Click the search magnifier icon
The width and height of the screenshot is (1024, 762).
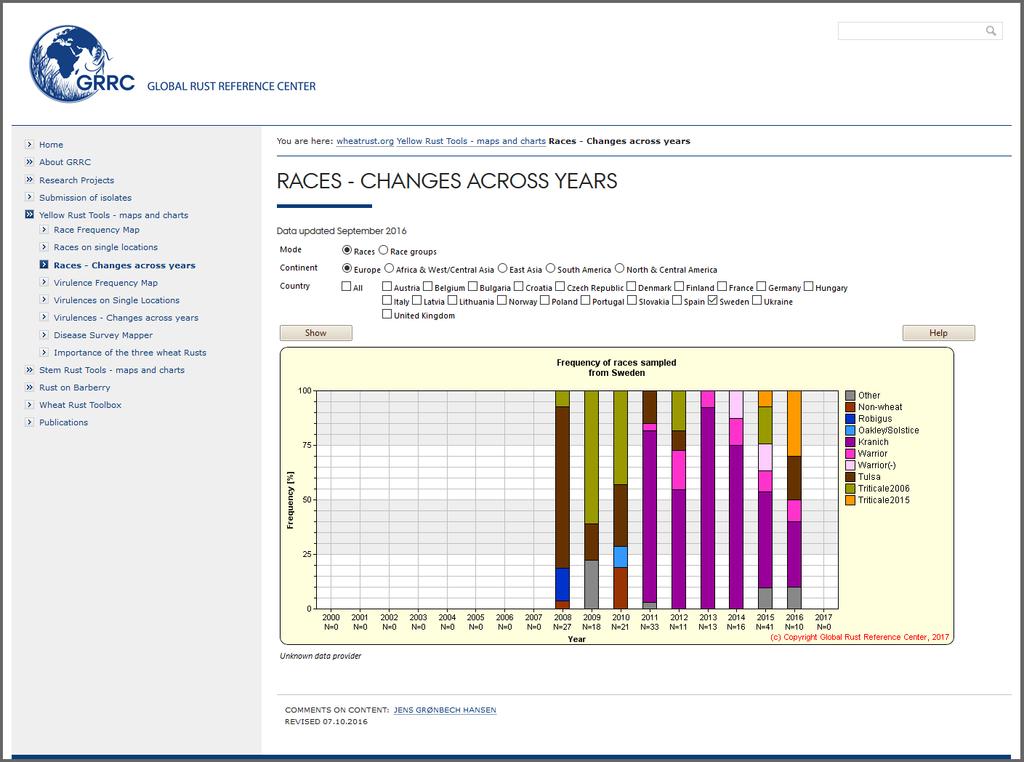click(x=991, y=31)
